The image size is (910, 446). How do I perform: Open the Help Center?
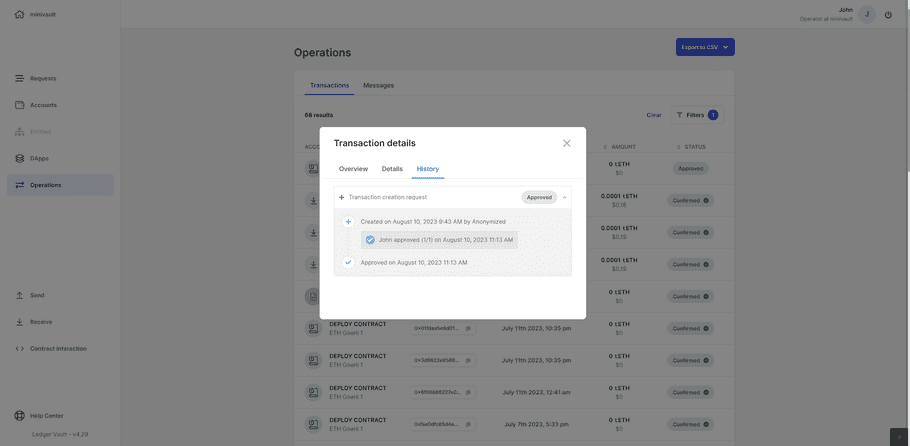(x=46, y=416)
